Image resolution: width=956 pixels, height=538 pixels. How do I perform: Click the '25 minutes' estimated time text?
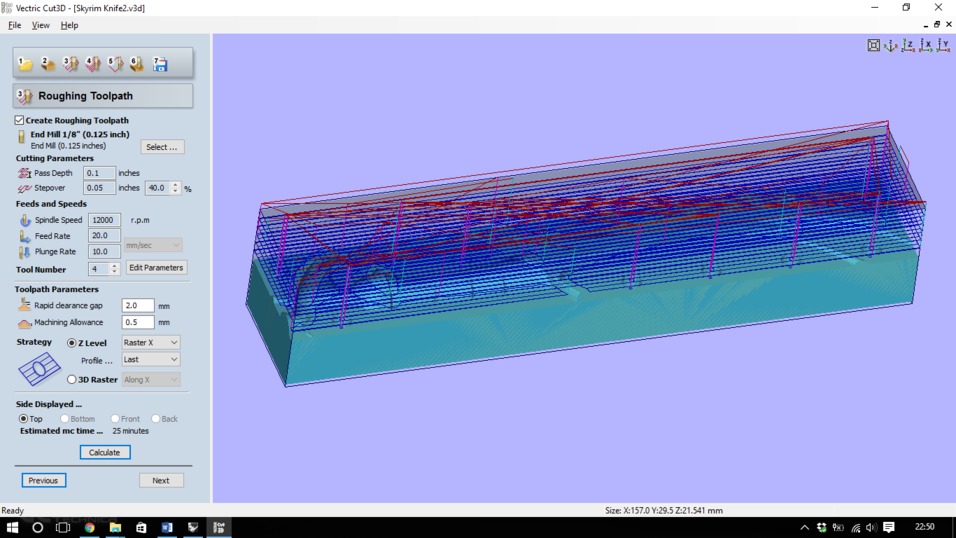(130, 431)
